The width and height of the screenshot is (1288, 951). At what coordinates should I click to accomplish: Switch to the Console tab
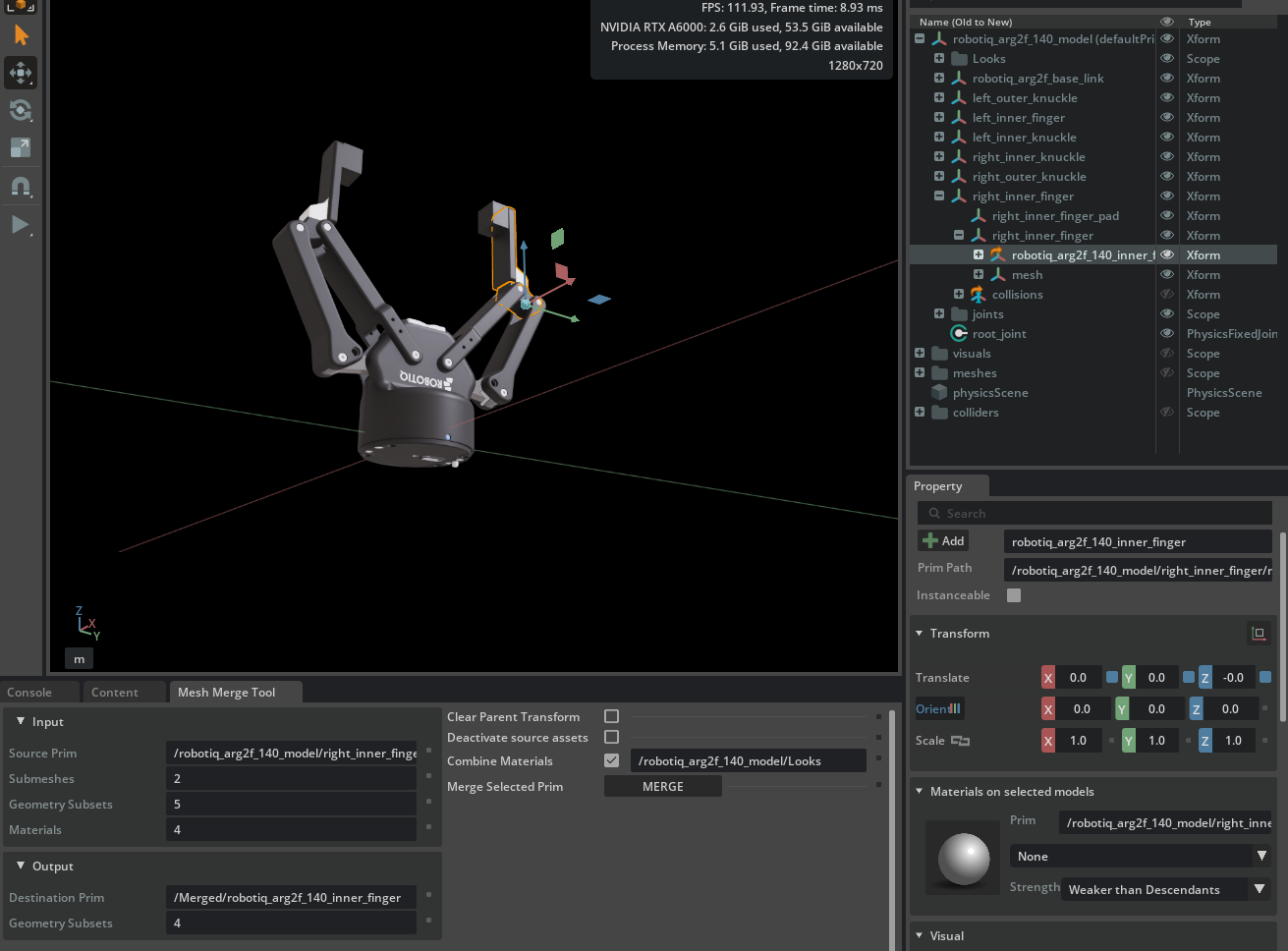click(29, 693)
